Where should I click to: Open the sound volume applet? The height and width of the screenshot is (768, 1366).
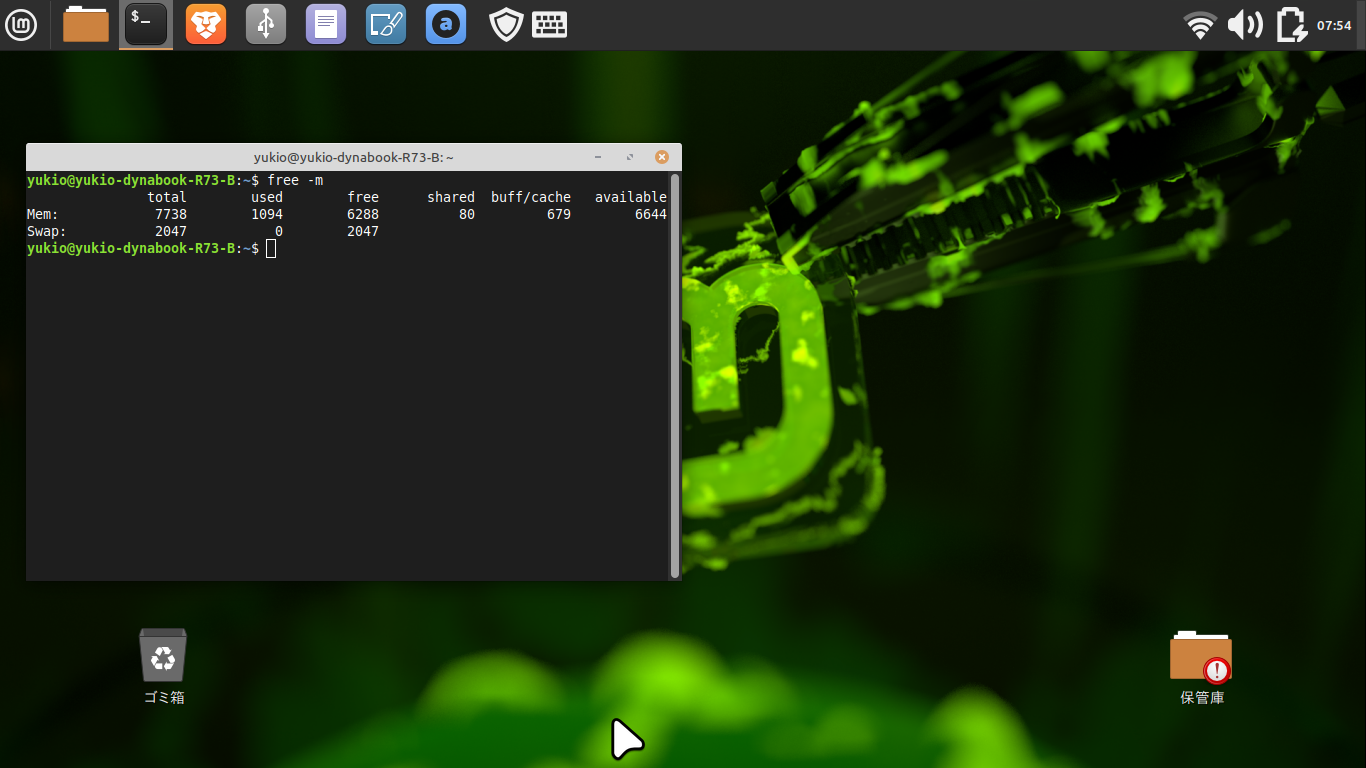tap(1245, 25)
